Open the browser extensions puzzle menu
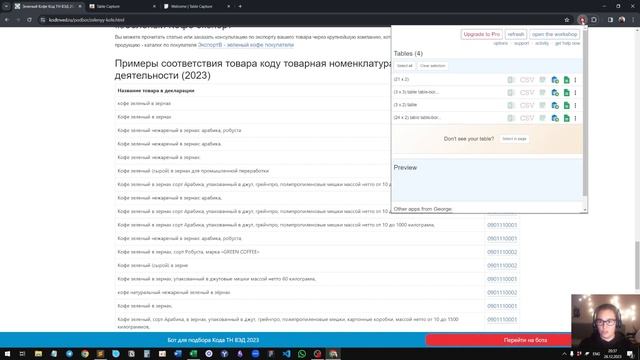640x360 pixels. point(594,20)
